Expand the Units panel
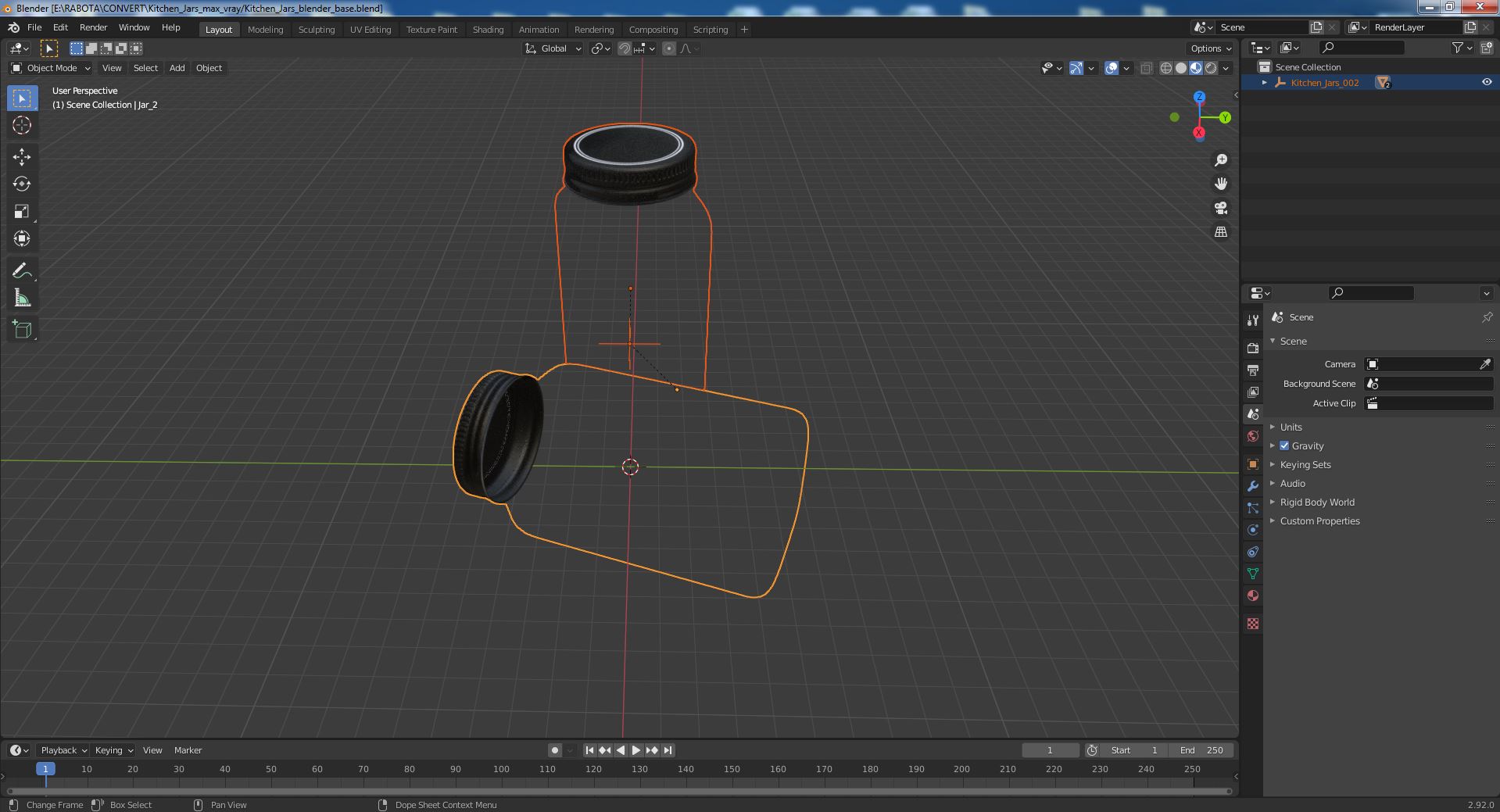The height and width of the screenshot is (812, 1500). click(1291, 427)
